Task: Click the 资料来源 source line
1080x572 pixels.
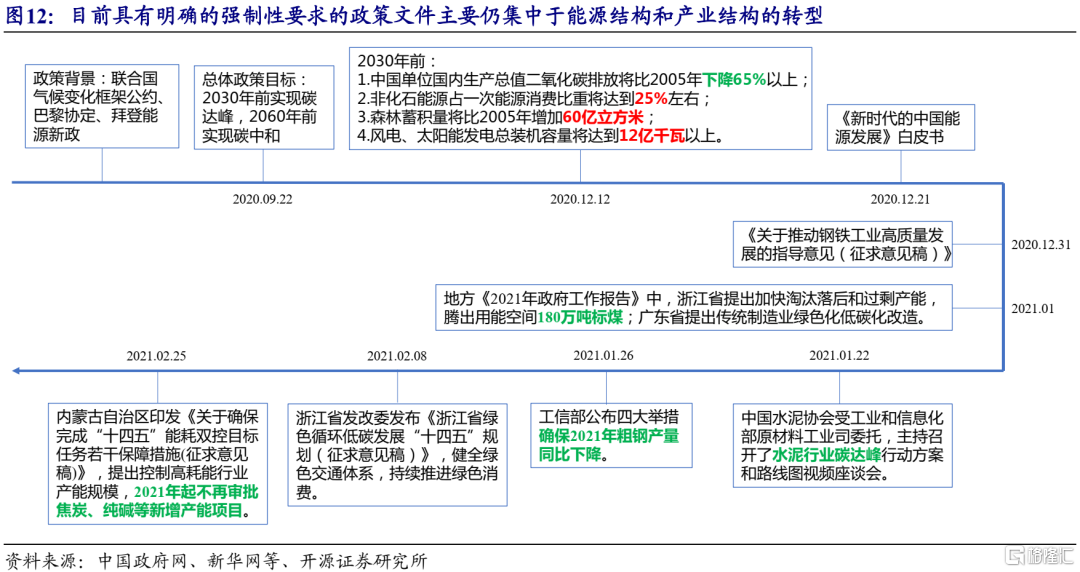Action: pos(216,557)
